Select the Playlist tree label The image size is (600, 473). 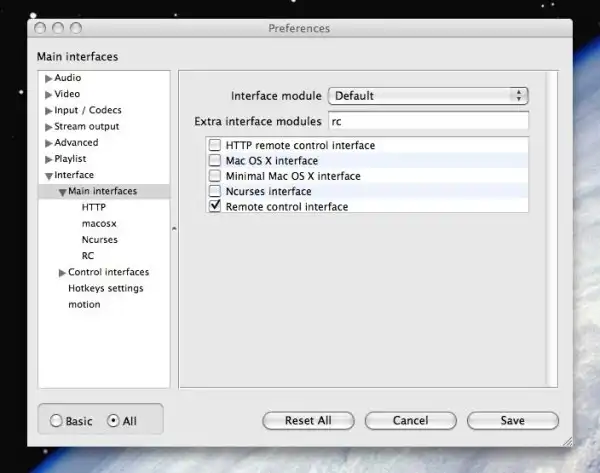click(70, 158)
